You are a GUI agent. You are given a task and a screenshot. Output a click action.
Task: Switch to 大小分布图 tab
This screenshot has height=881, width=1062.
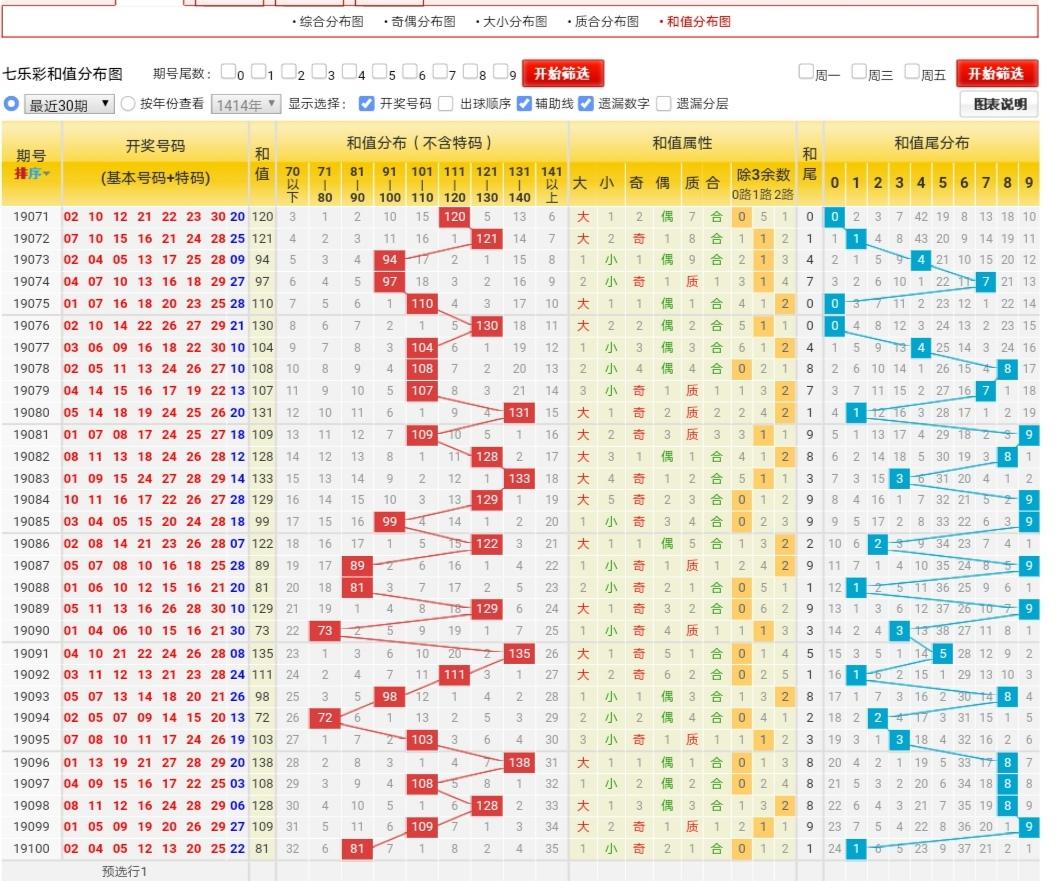pos(515,22)
